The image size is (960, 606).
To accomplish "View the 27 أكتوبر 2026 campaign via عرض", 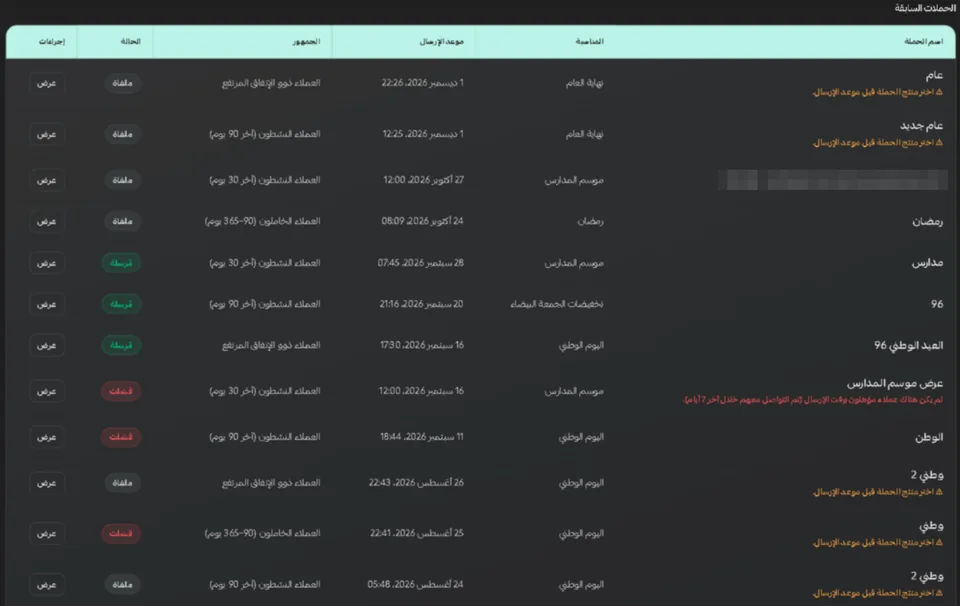I will point(47,180).
